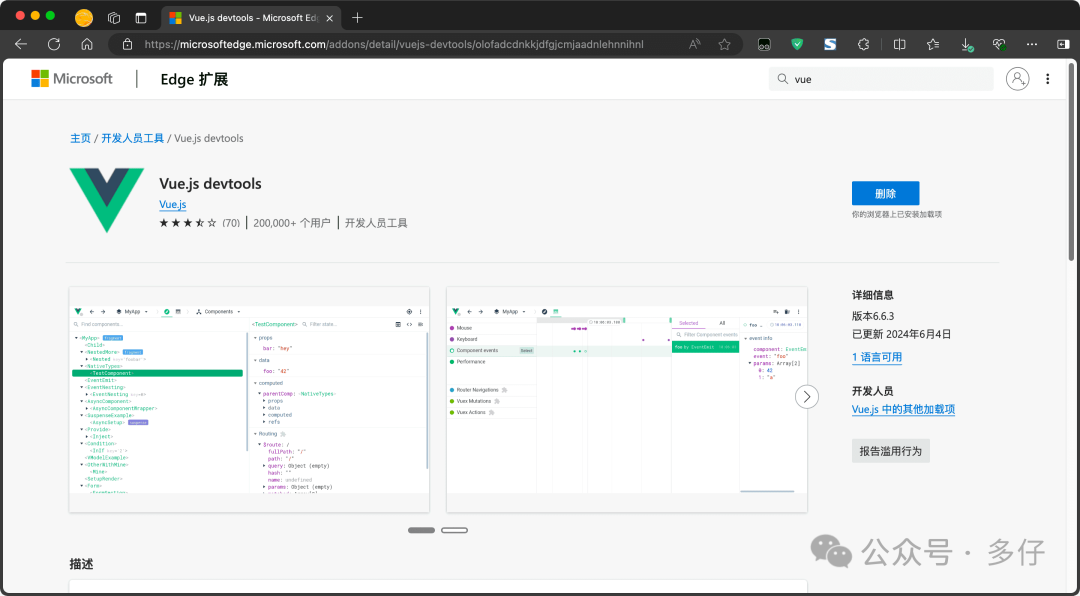Select the Vue.js devtools browser tab
This screenshot has width=1080, height=596.
pos(251,18)
